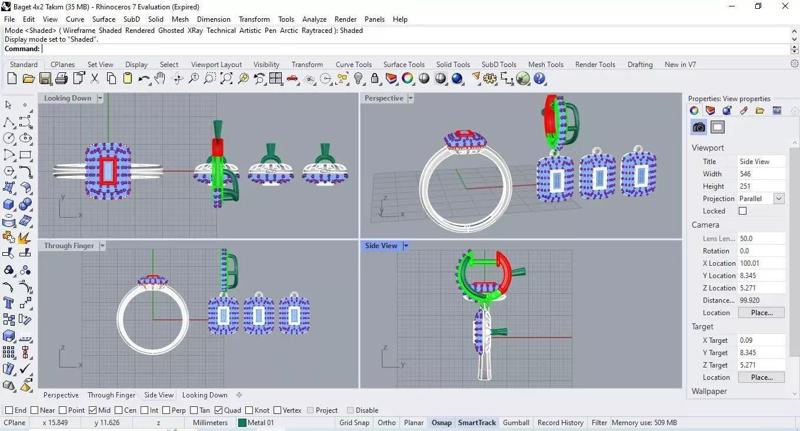The width and height of the screenshot is (800, 431).
Task: Switch to the Surface Tools toolbar tab
Action: pos(404,65)
